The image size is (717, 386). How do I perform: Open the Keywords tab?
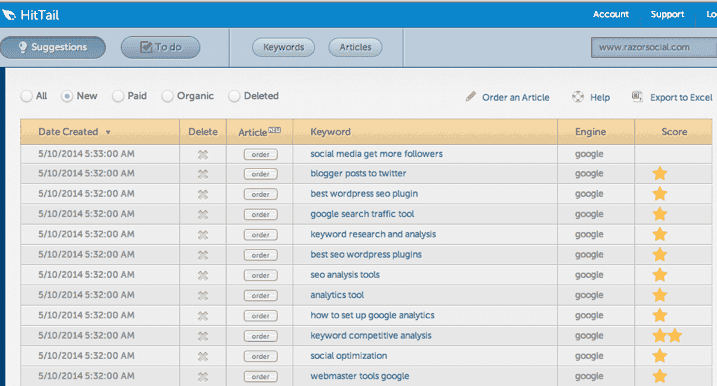click(284, 47)
